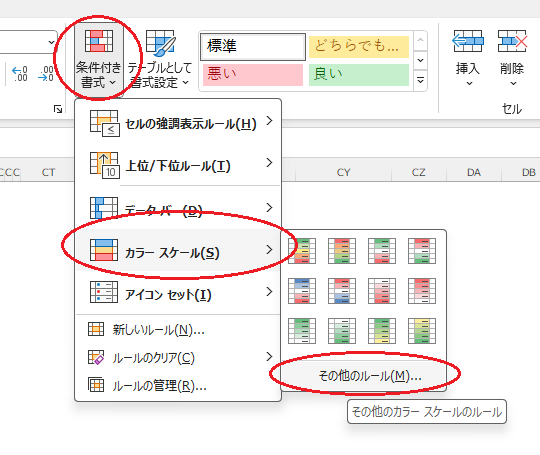Apply the 良い good cell style
Image resolution: width=540 pixels, height=455 pixels.
359,74
